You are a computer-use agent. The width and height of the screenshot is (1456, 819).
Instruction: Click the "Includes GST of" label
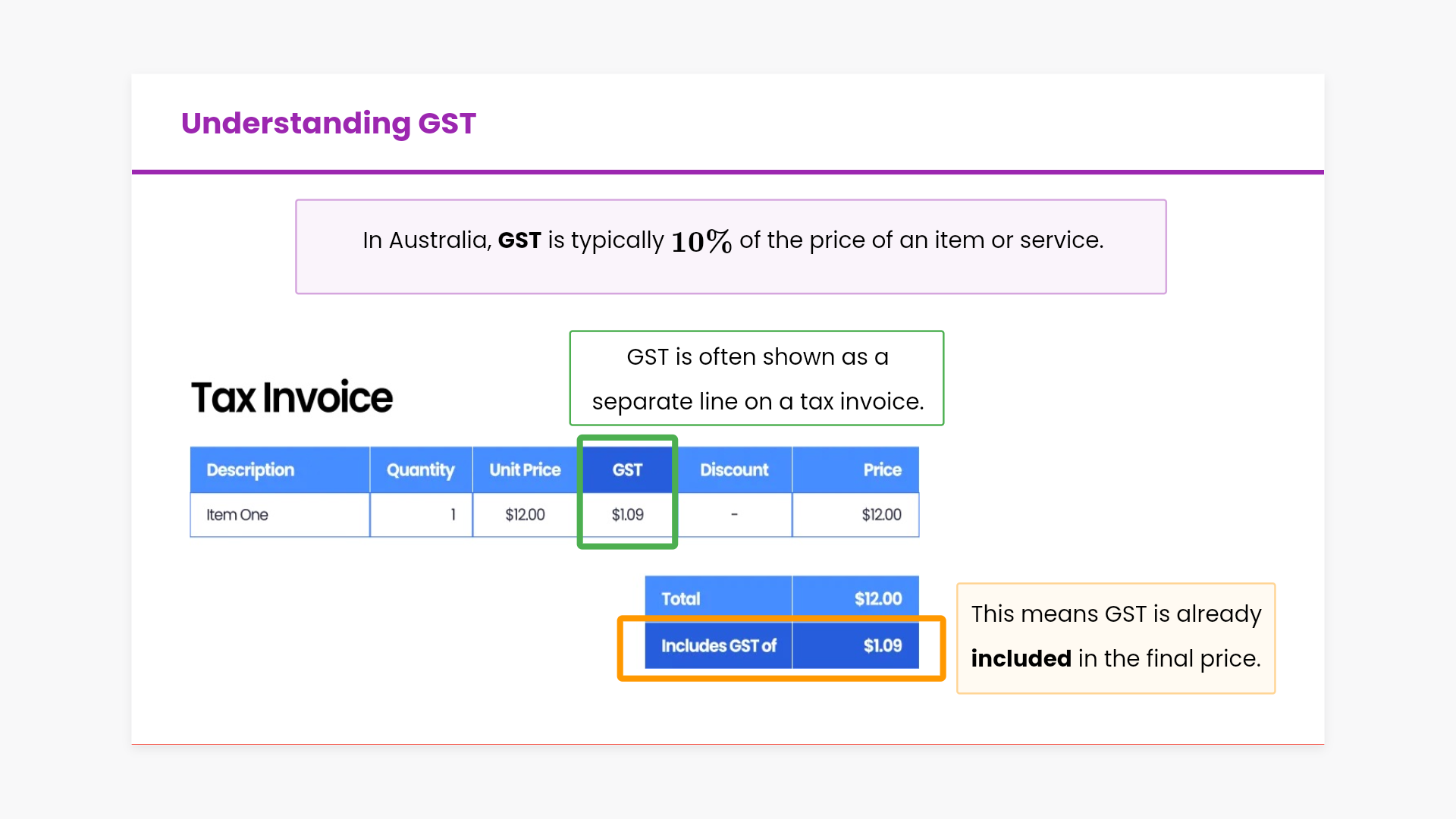click(718, 646)
